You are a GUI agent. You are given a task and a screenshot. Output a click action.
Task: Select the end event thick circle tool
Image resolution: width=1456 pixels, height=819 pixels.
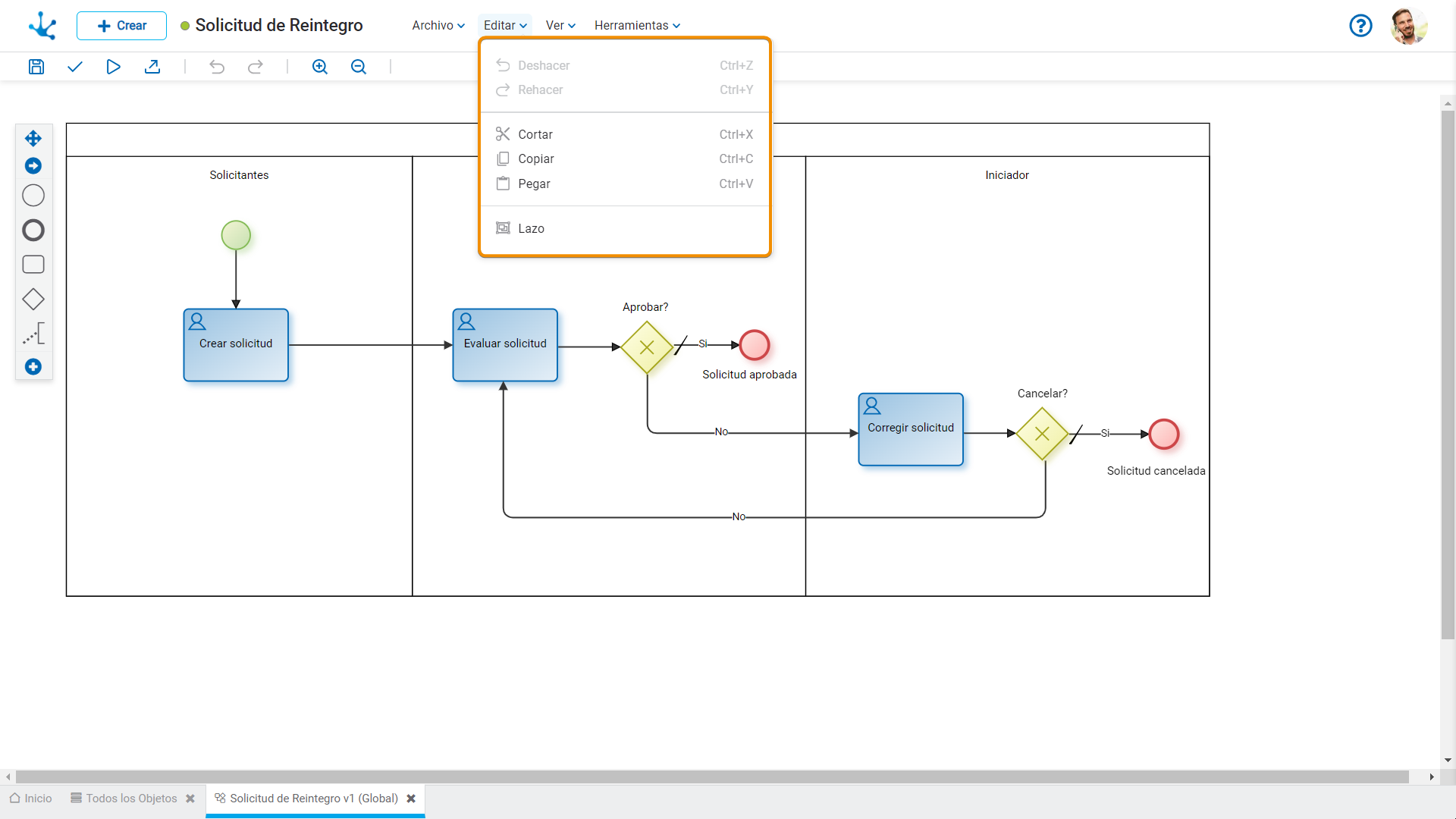coord(33,230)
